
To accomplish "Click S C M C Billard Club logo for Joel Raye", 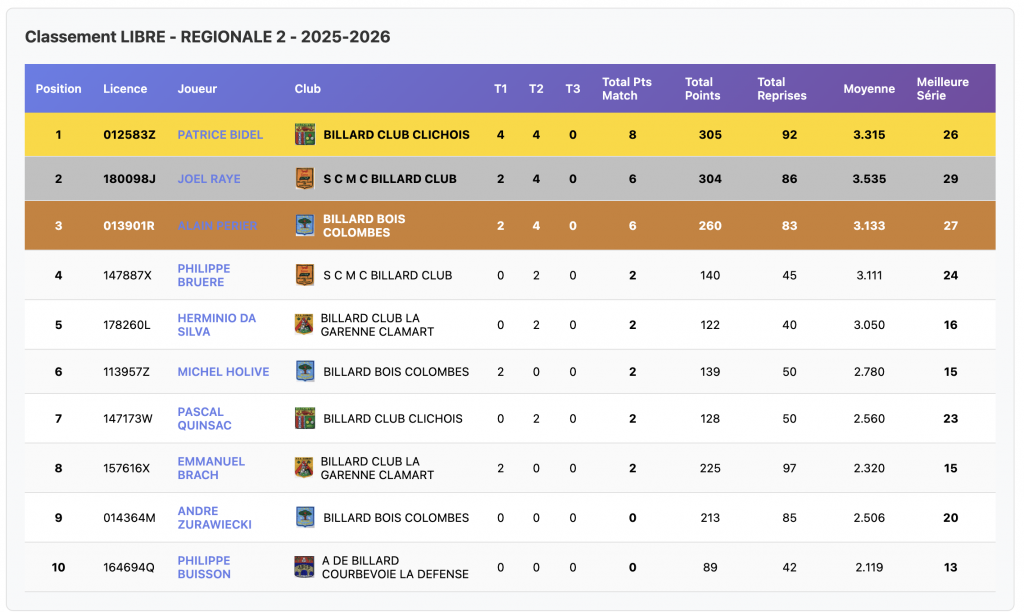I will [305, 179].
